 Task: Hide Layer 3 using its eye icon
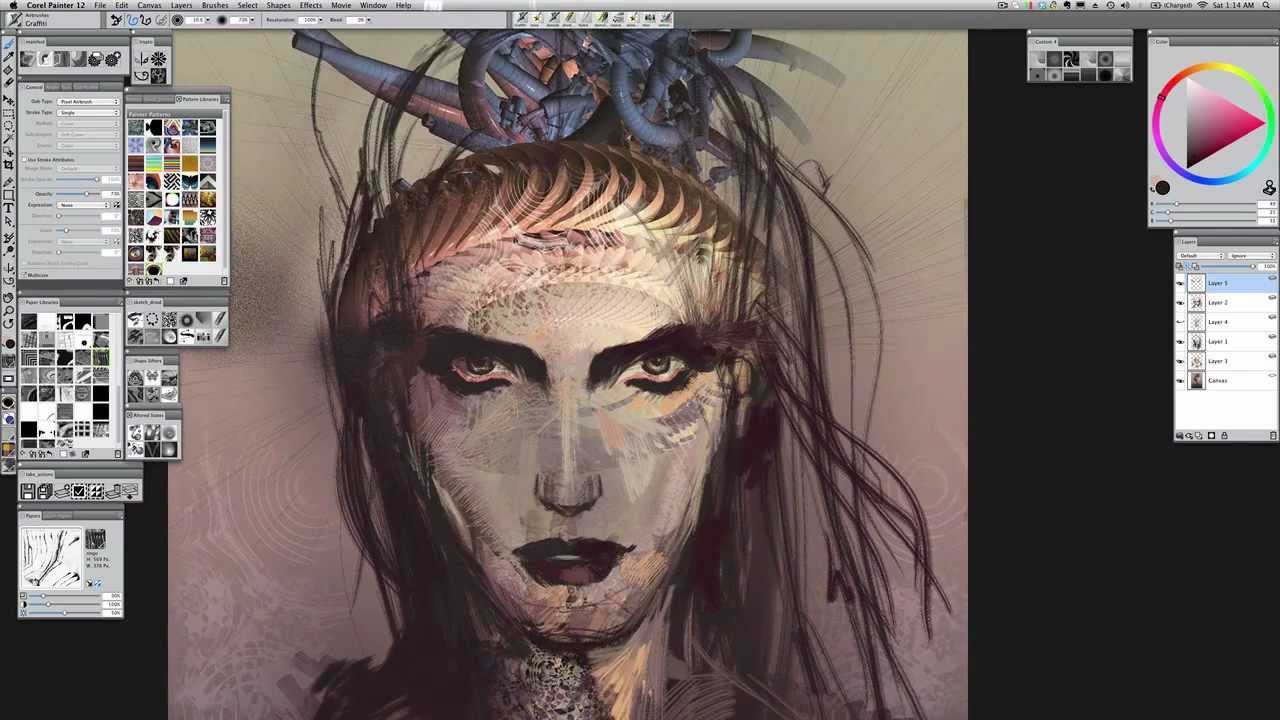pyautogui.click(x=1180, y=361)
